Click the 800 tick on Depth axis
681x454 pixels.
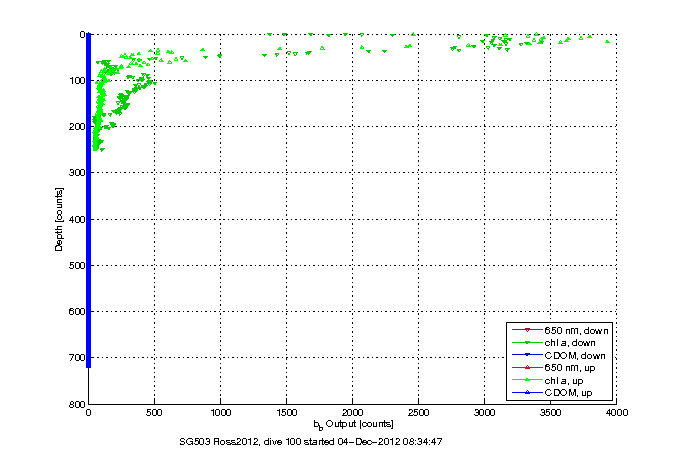click(77, 404)
